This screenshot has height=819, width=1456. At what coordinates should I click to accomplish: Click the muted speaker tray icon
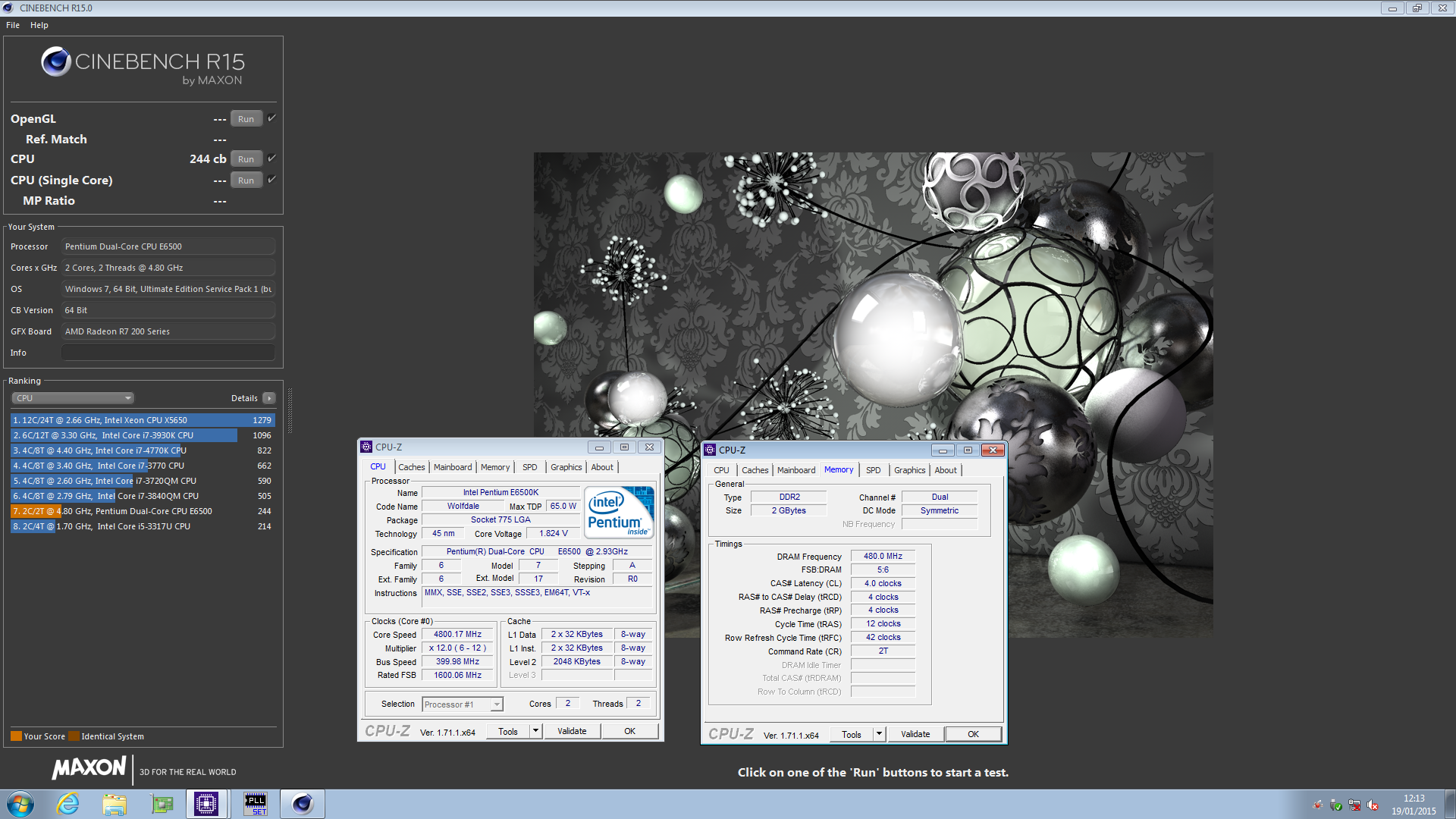1373,805
